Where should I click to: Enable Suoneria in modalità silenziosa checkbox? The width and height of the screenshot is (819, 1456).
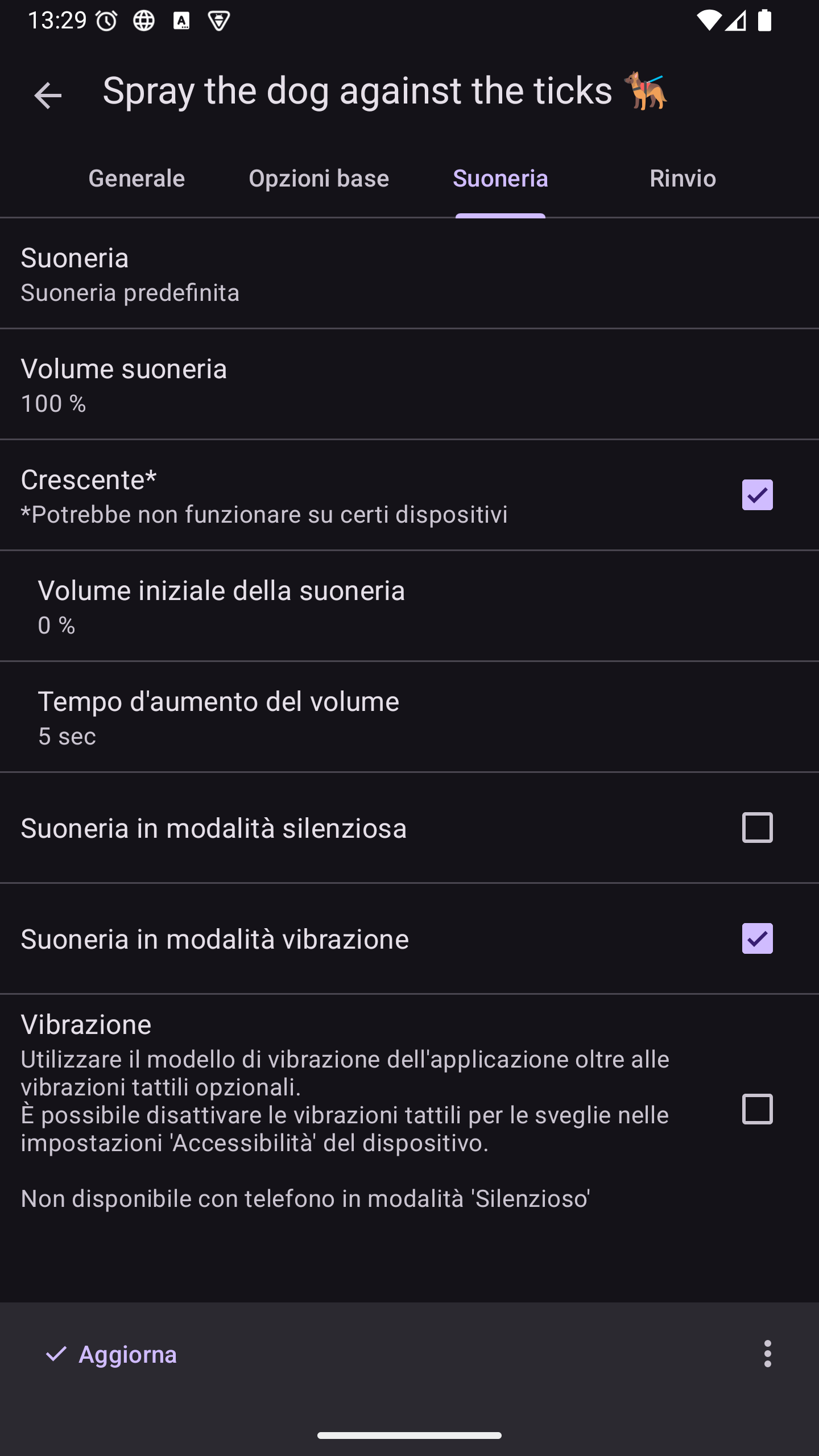click(757, 828)
